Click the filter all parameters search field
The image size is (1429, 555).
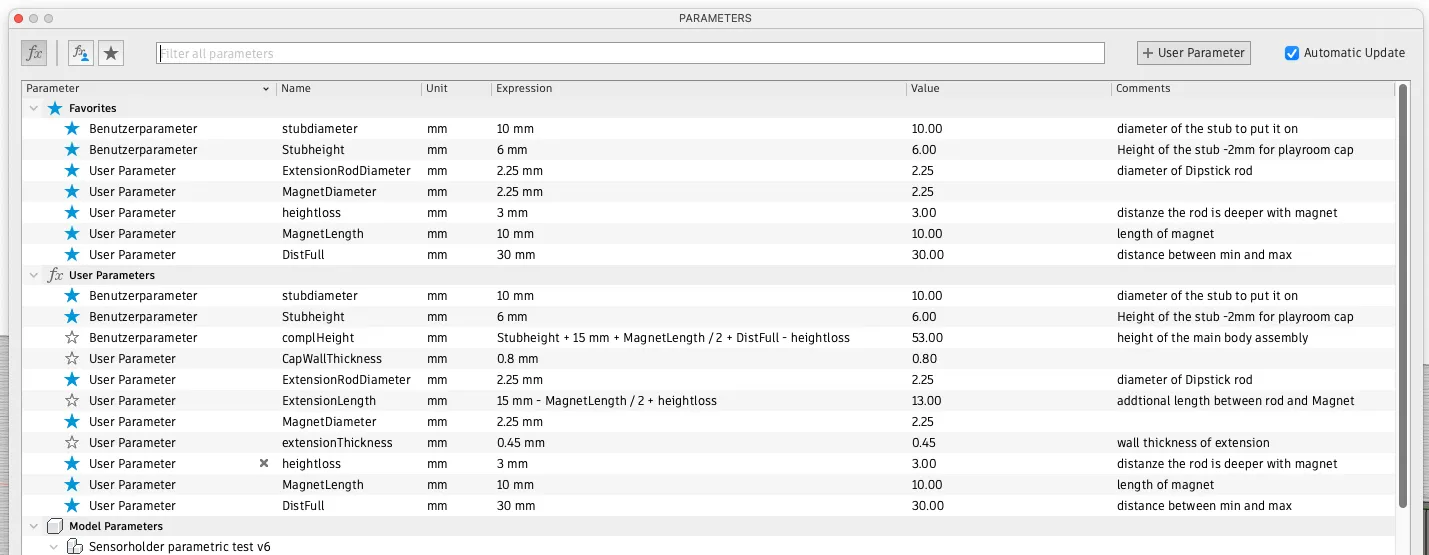tap(630, 53)
